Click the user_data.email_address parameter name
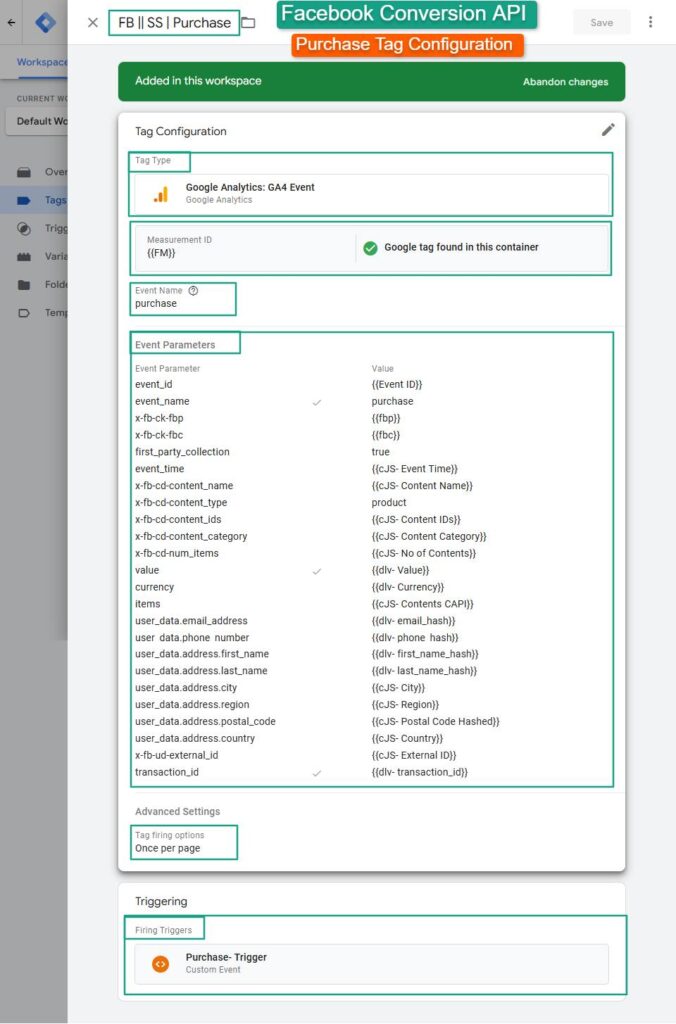This screenshot has width=676, height=1024. 191,621
